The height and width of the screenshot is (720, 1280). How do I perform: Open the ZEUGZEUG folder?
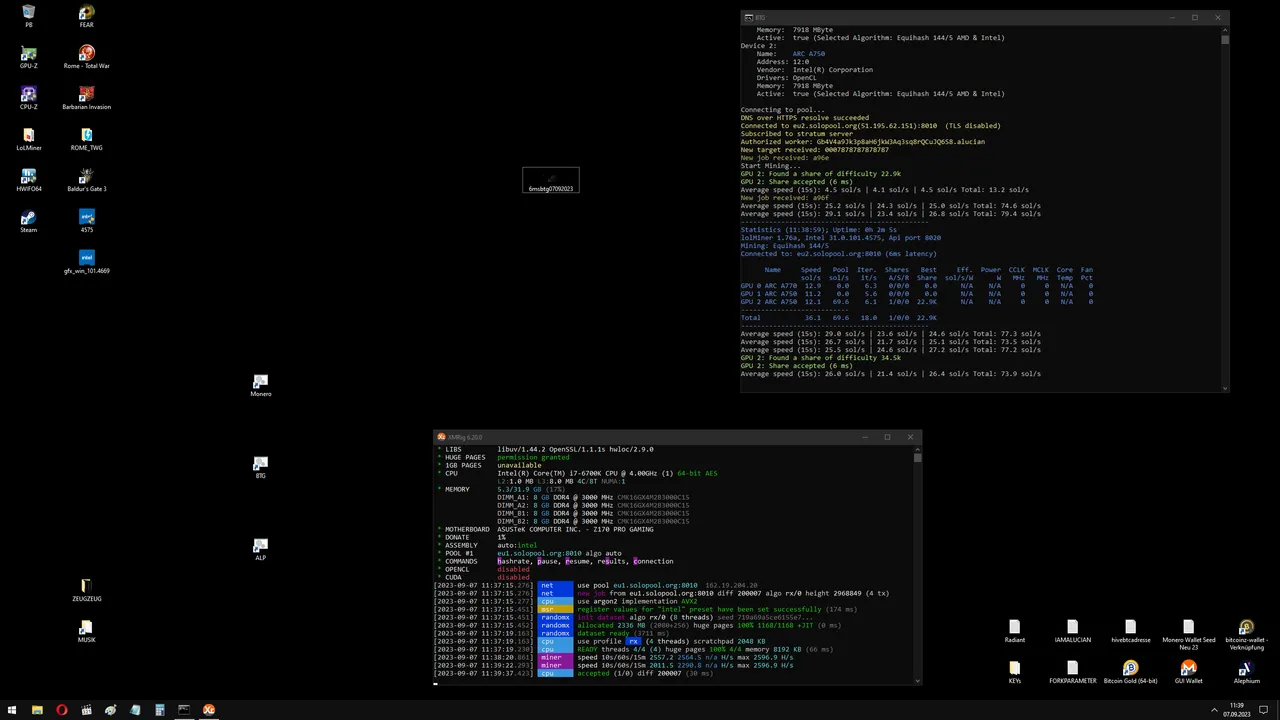click(x=86, y=589)
